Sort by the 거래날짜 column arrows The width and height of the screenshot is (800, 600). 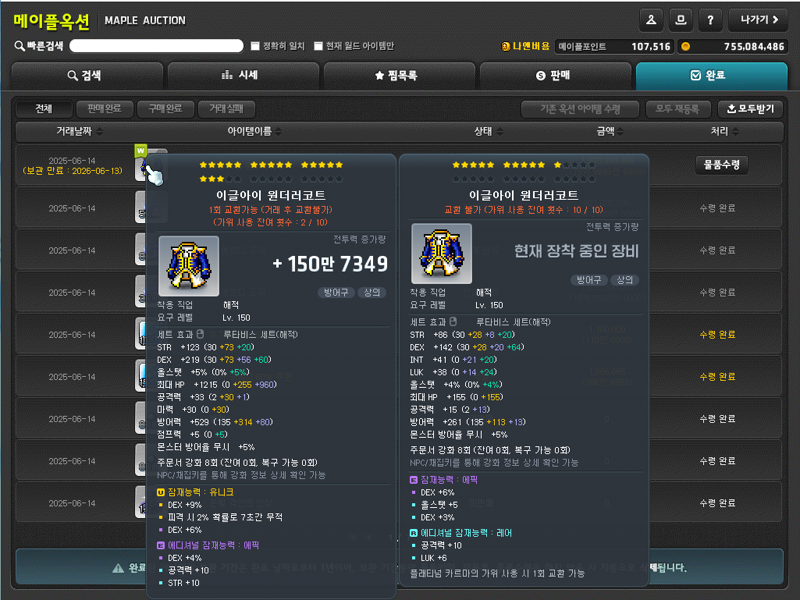pyautogui.click(x=99, y=132)
